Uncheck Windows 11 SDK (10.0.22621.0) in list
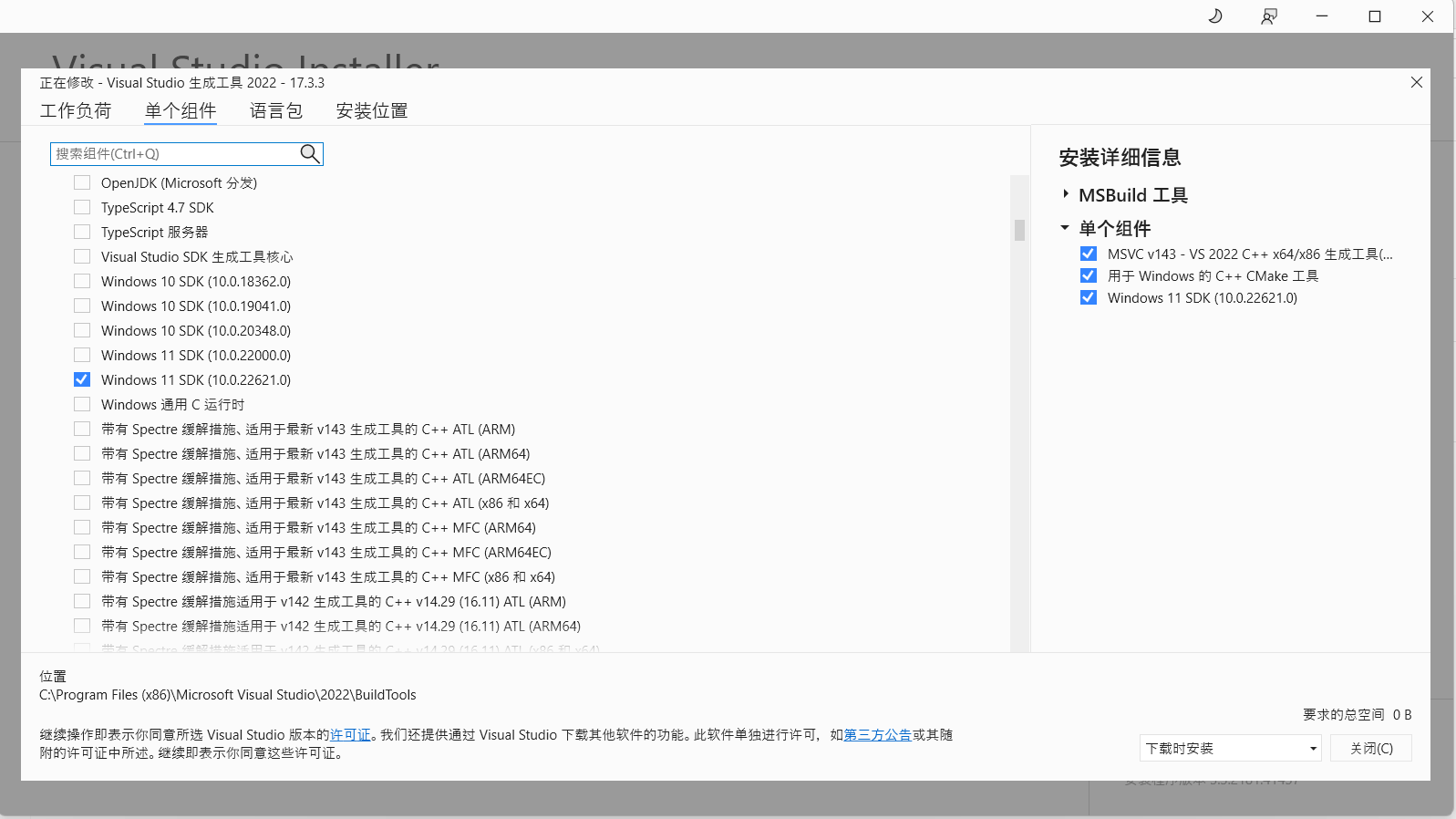1456x819 pixels. click(x=82, y=379)
